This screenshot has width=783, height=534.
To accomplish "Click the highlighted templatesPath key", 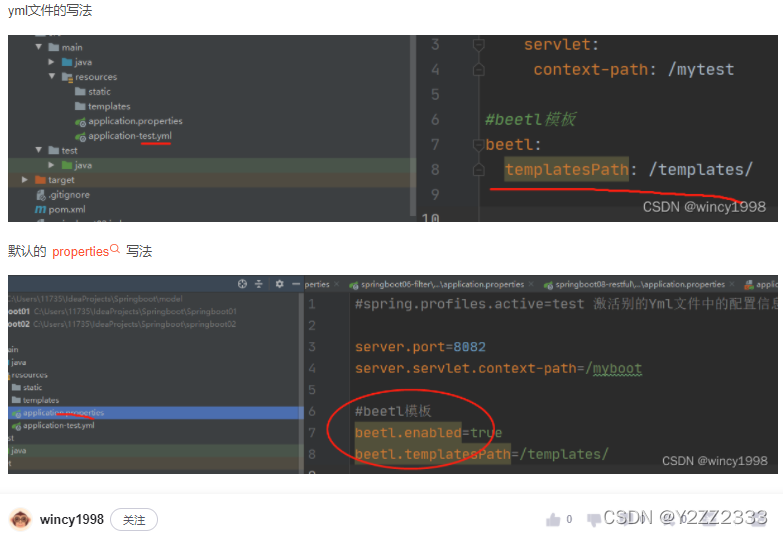I will pyautogui.click(x=566, y=169).
